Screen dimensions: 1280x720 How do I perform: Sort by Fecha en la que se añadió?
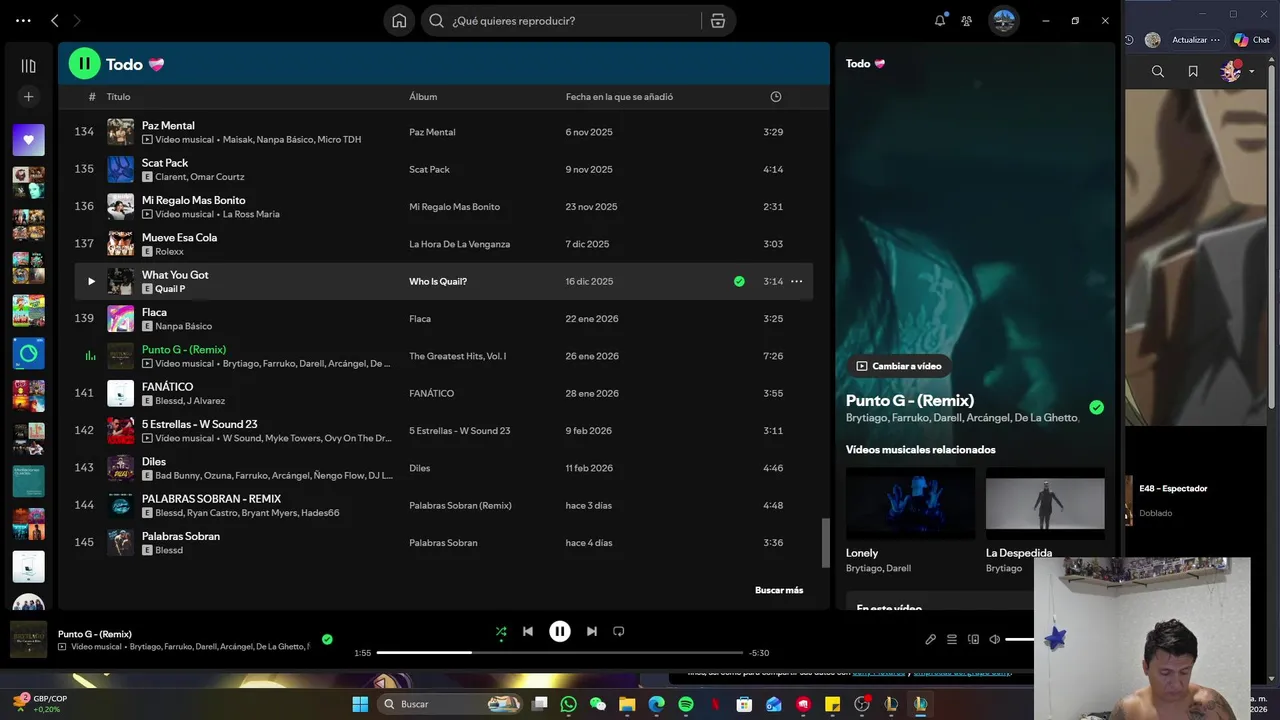(619, 97)
